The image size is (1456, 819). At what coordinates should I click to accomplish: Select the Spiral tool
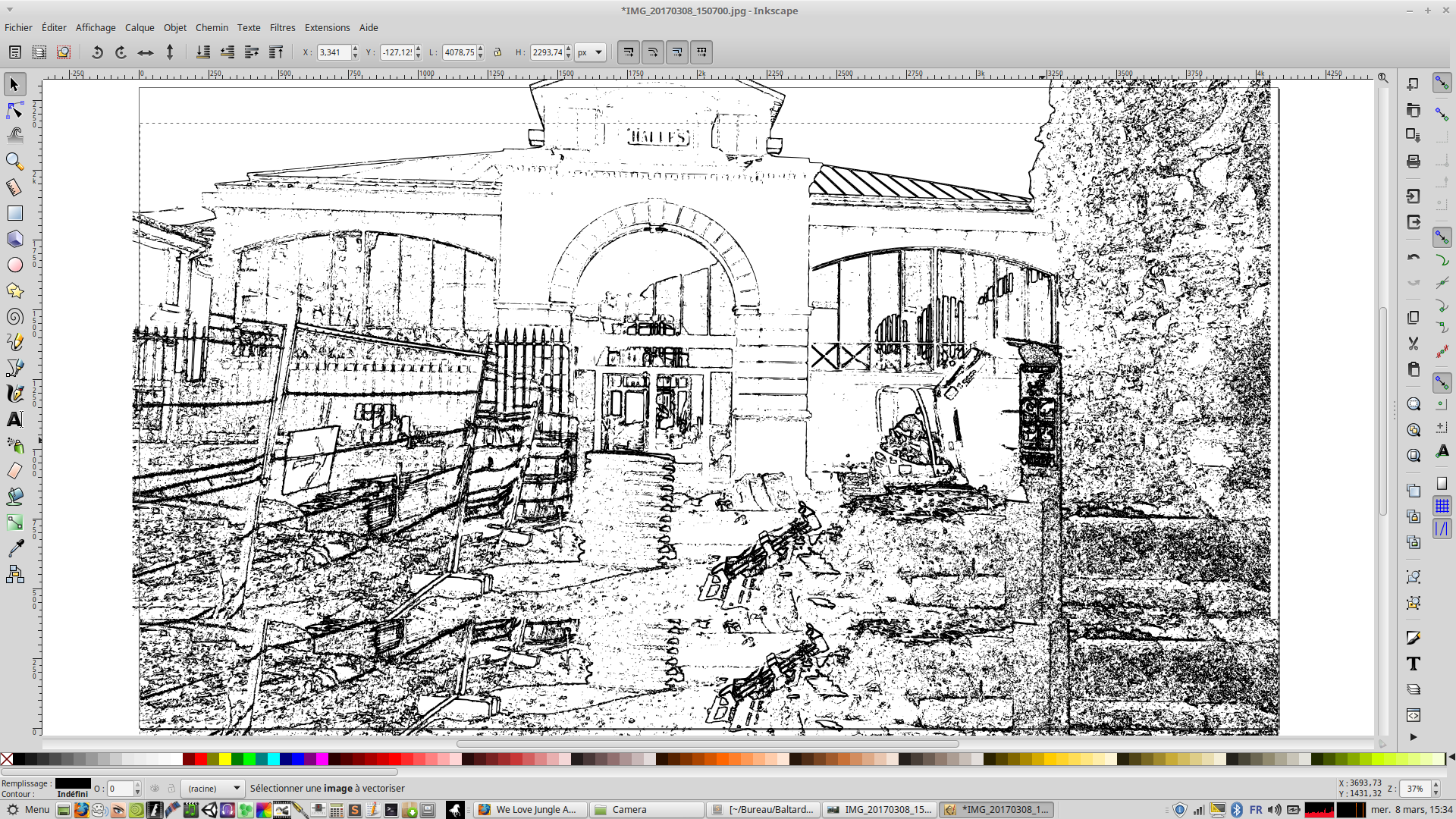(x=14, y=317)
